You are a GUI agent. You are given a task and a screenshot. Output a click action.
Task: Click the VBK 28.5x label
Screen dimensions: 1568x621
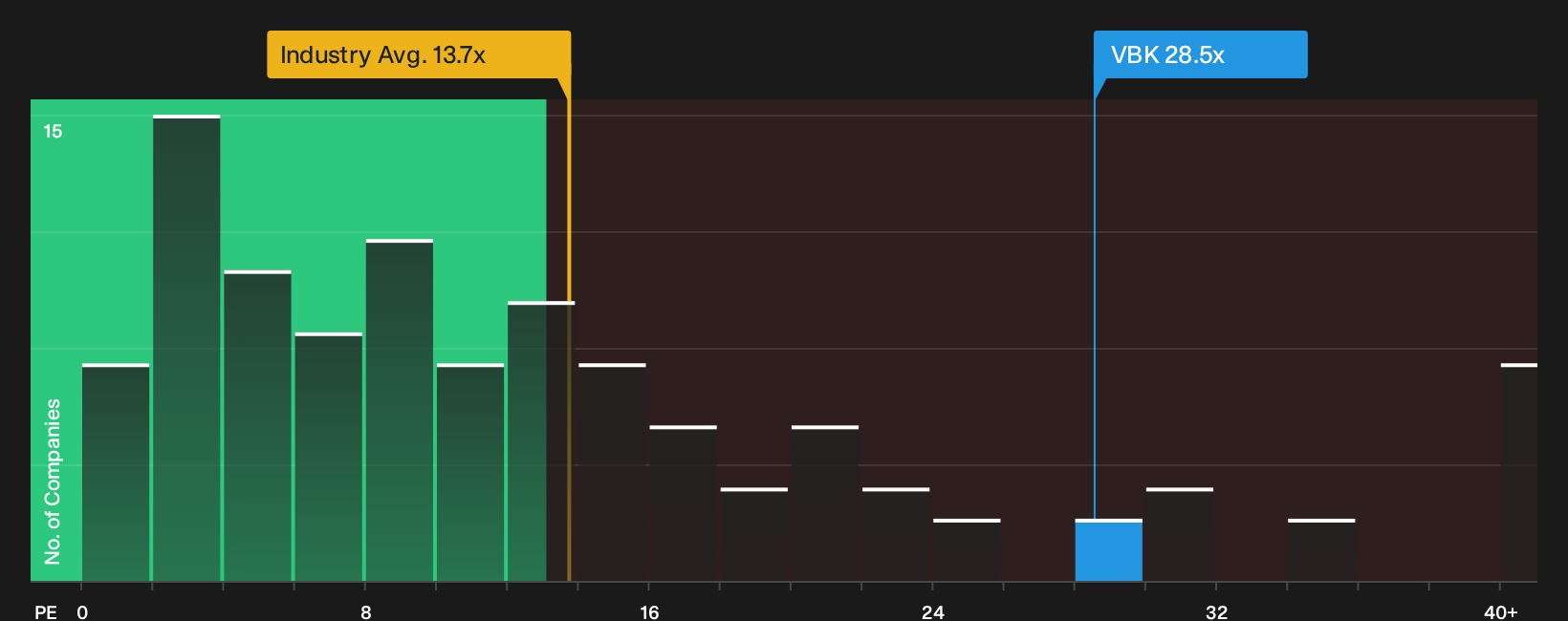click(1200, 54)
